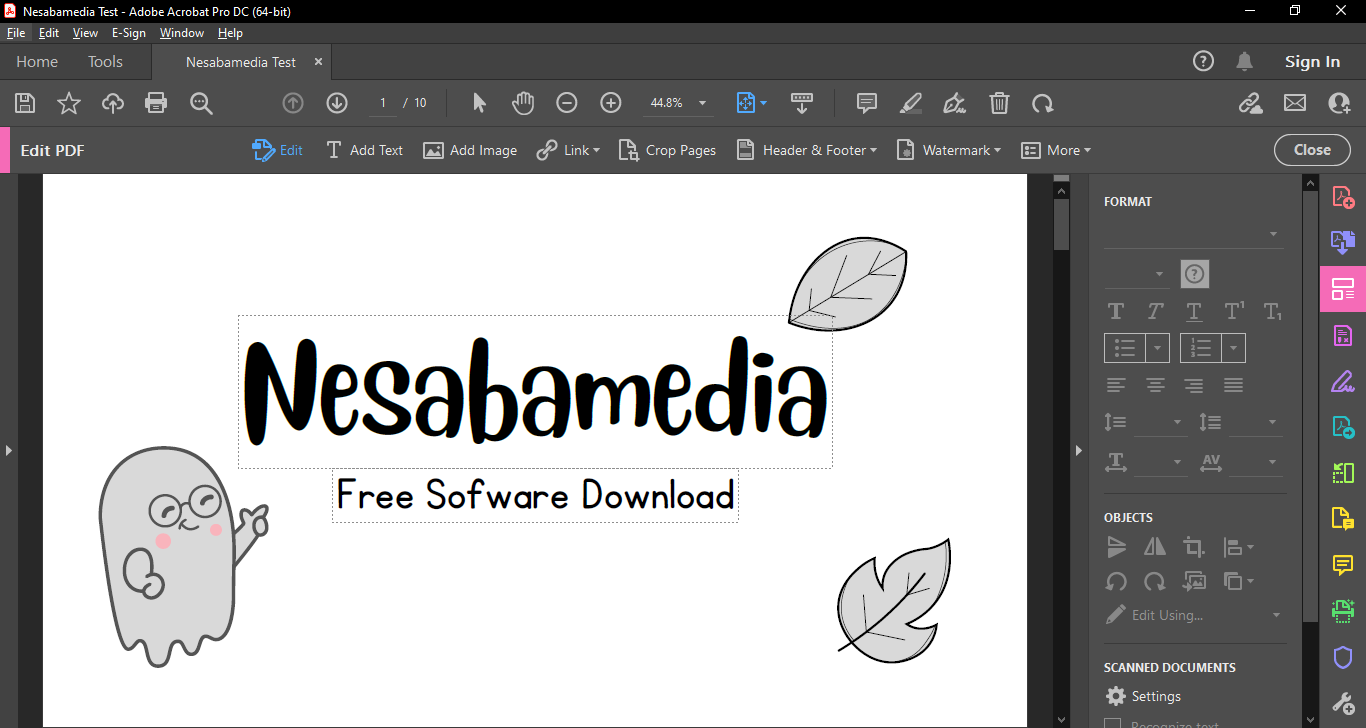Toggle center text alignment
The width and height of the screenshot is (1366, 728).
(1155, 385)
